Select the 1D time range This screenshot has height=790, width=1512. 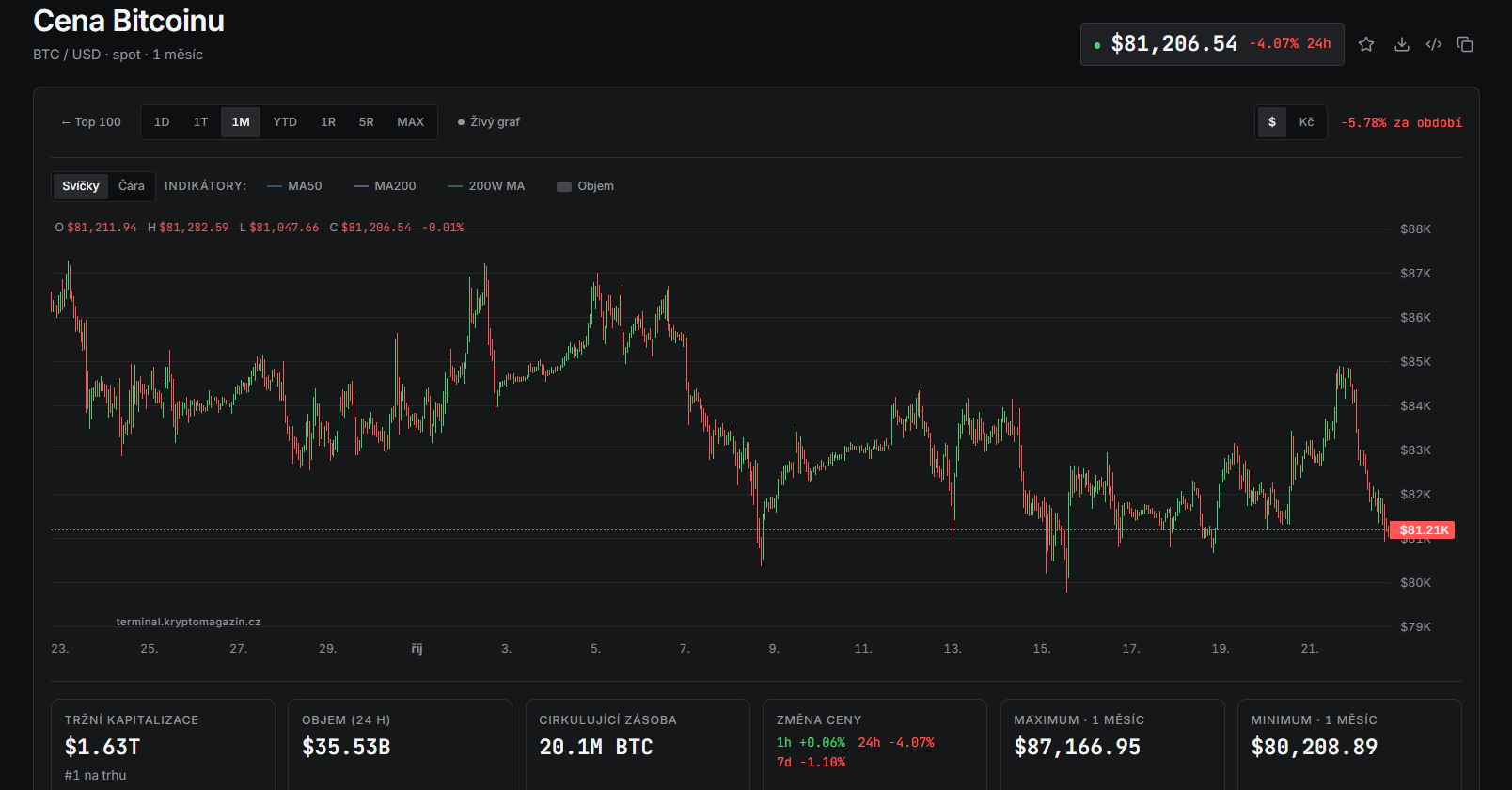click(162, 122)
